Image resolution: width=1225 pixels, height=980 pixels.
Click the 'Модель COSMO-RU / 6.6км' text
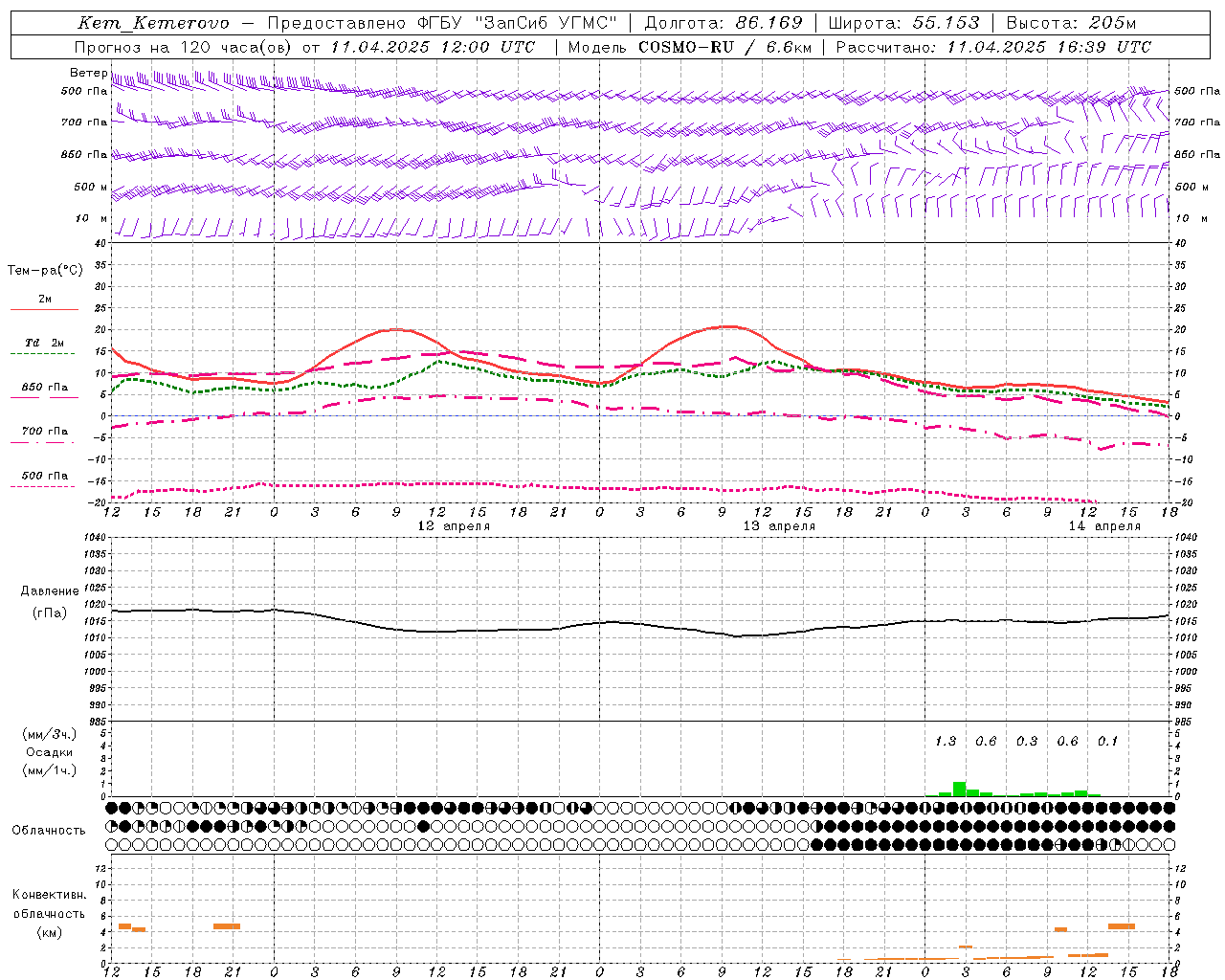point(689,47)
